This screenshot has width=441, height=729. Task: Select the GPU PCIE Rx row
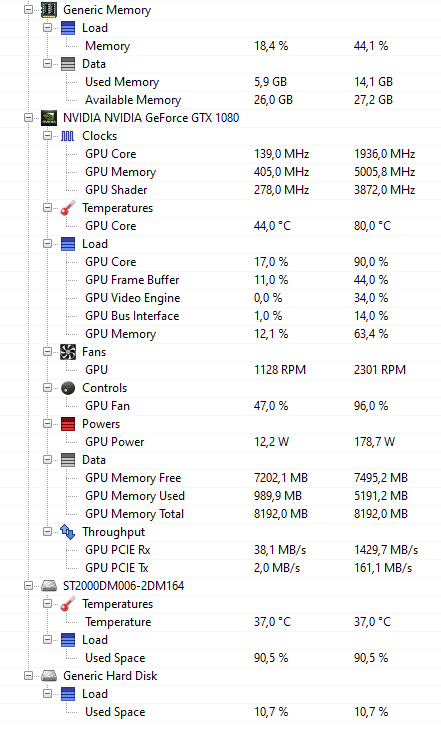(x=220, y=550)
